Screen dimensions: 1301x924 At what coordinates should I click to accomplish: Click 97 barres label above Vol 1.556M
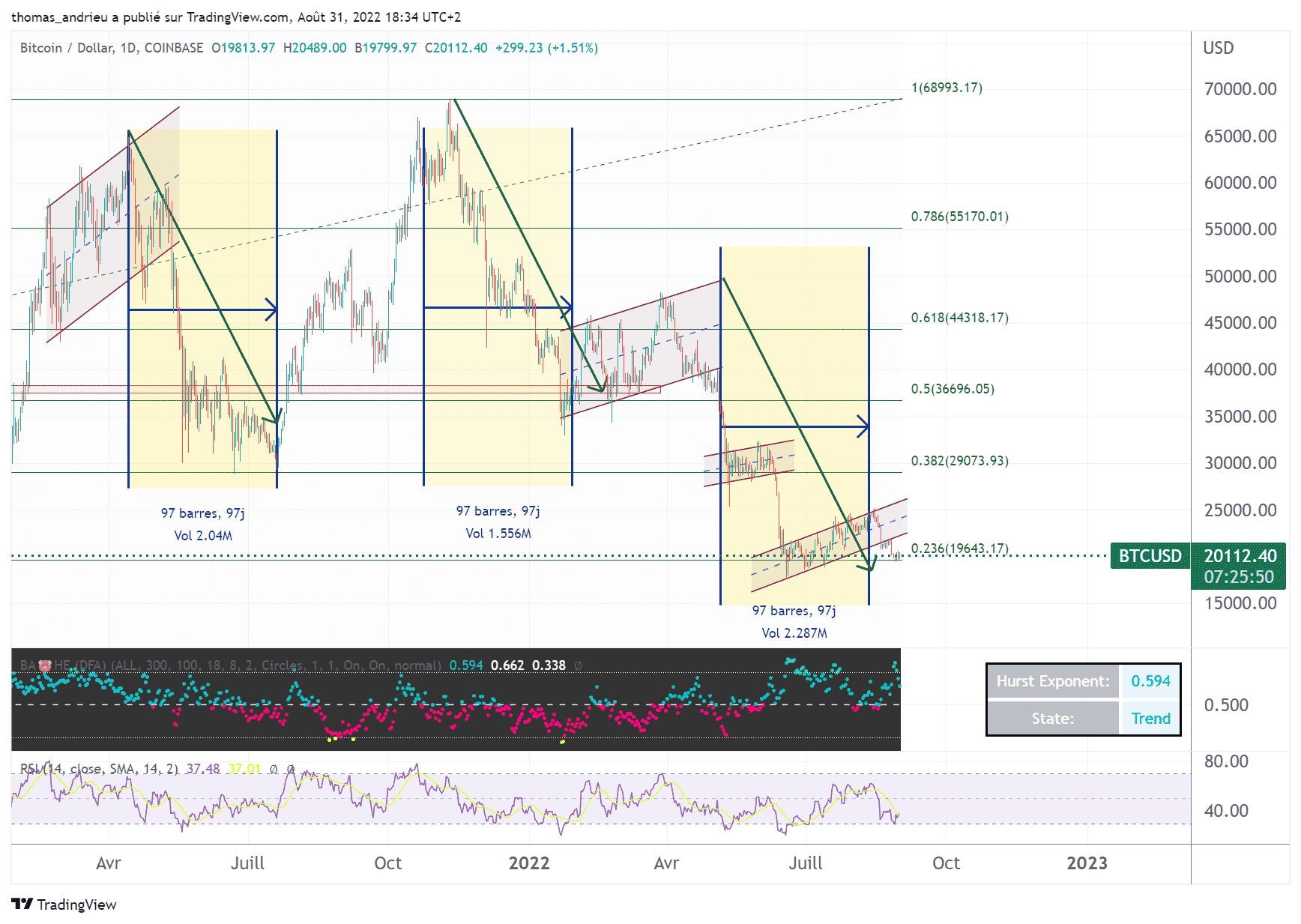tap(498, 511)
